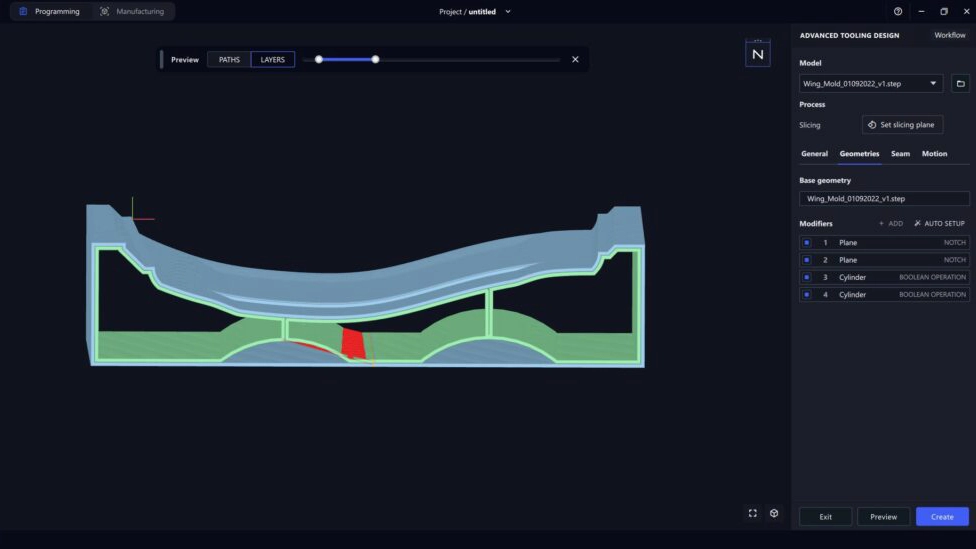The height and width of the screenshot is (549, 976).
Task: Switch to the Motion tab
Action: pyautogui.click(x=934, y=154)
